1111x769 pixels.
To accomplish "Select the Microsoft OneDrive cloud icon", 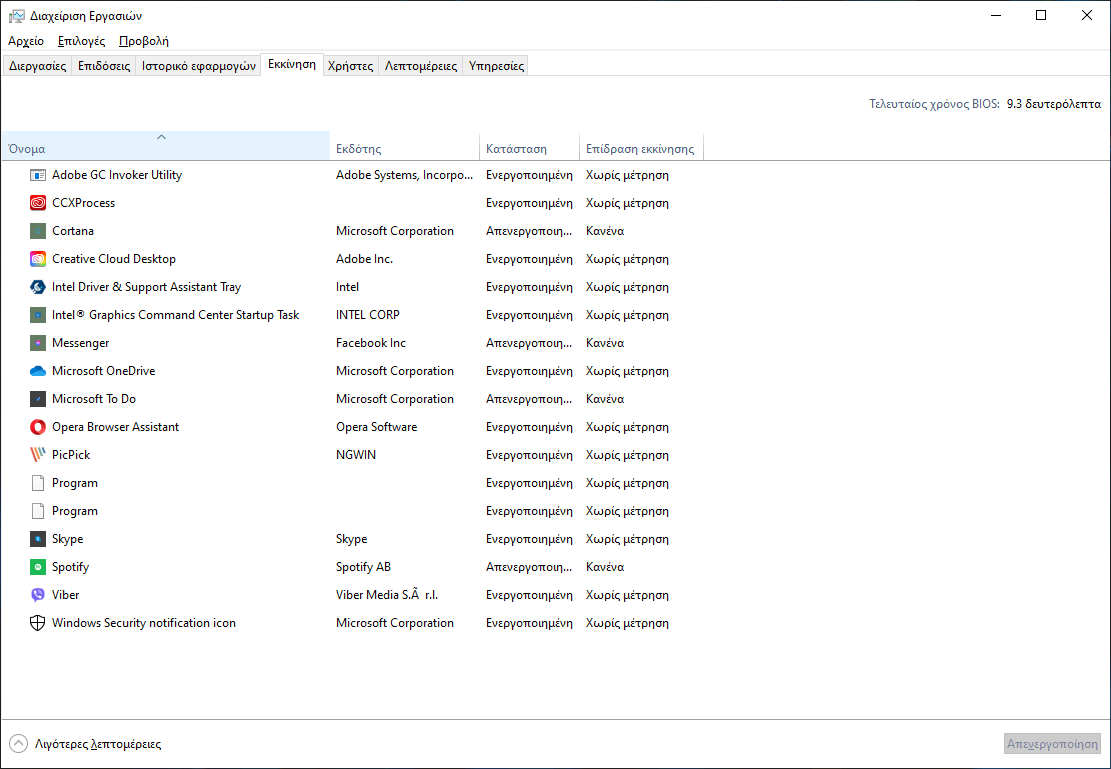I will (38, 371).
